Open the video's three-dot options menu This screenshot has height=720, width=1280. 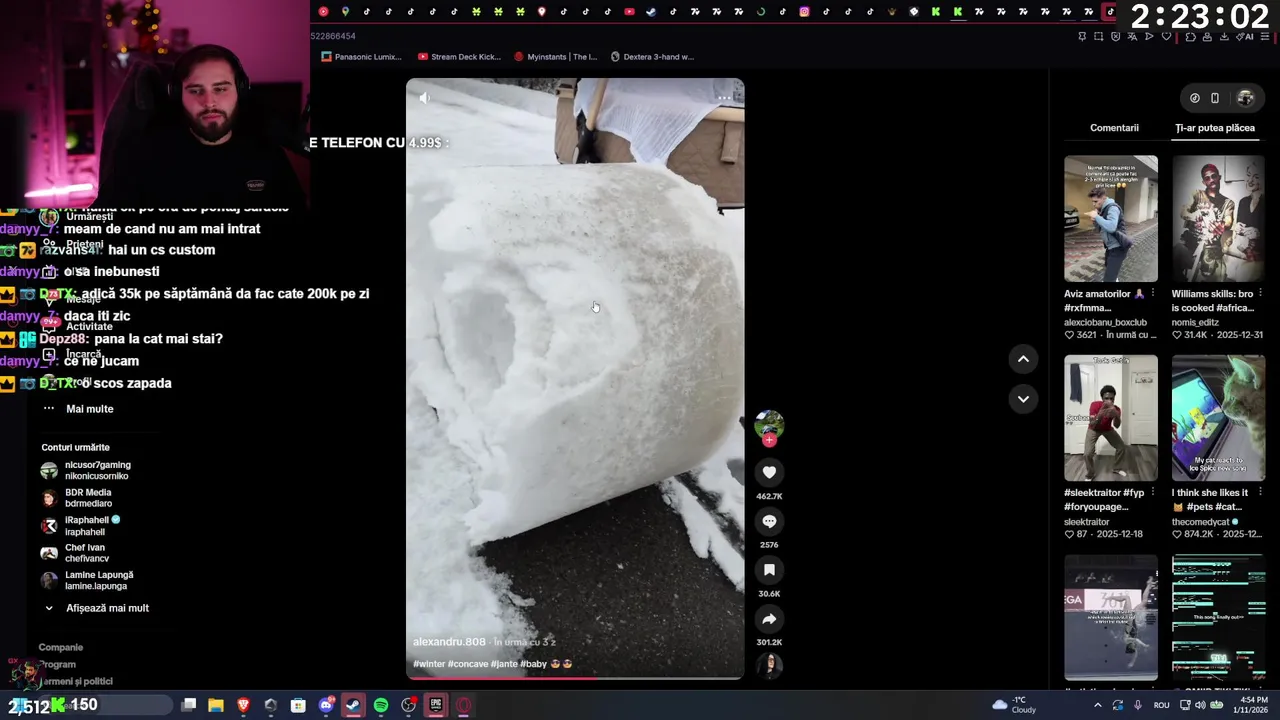click(x=724, y=98)
